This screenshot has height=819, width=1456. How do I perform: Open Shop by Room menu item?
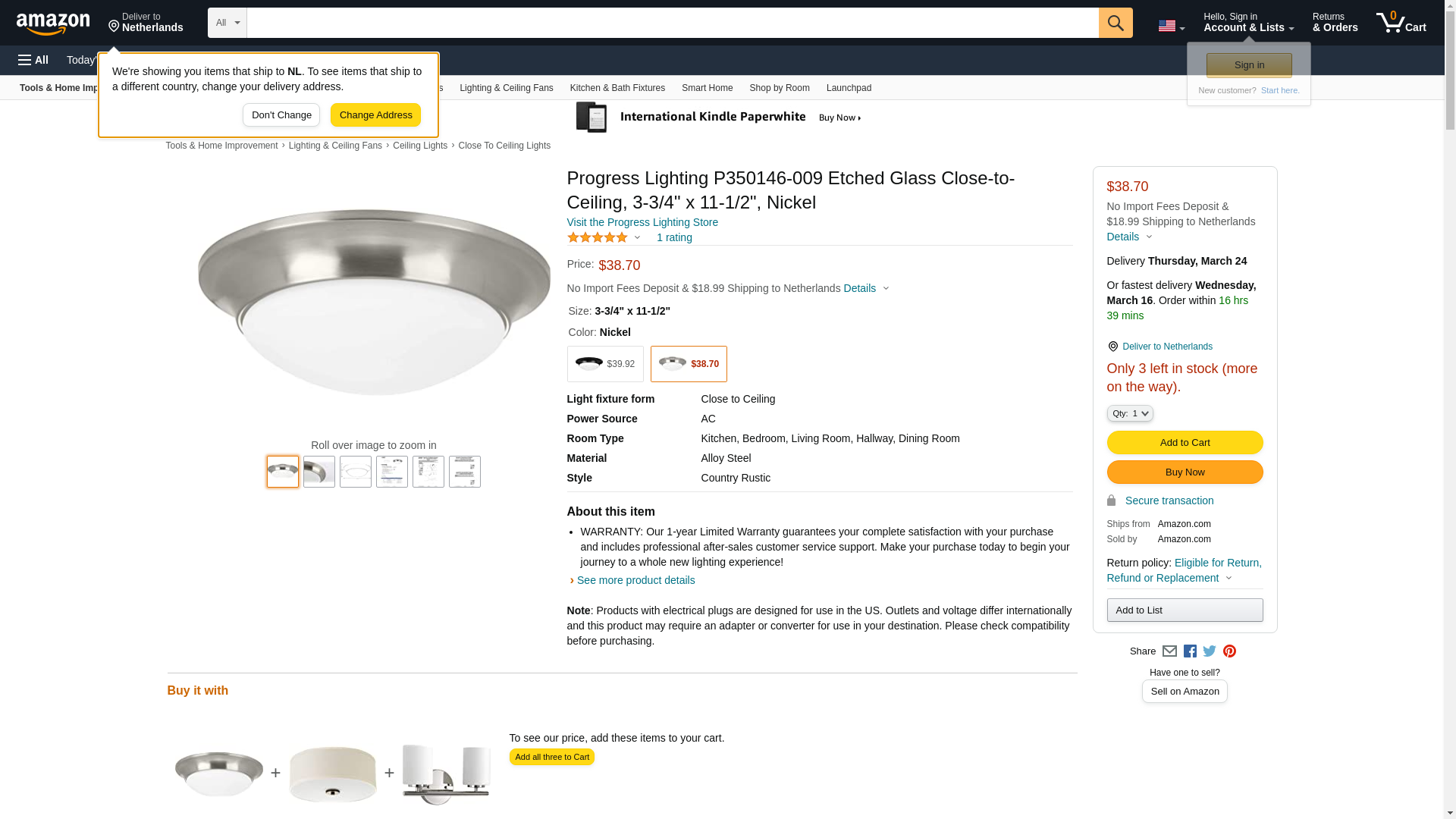pyautogui.click(x=779, y=88)
